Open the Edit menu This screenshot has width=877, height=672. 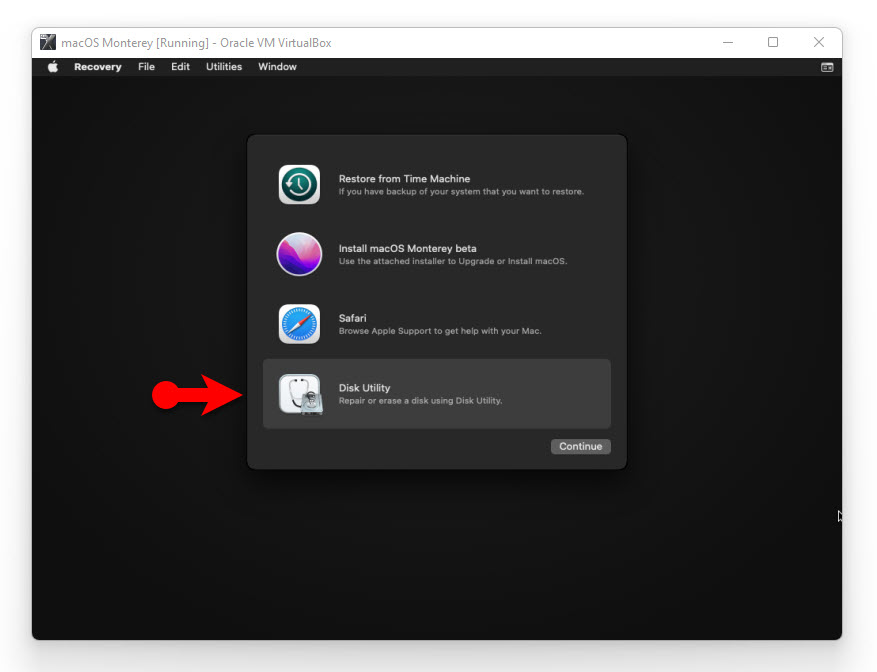point(180,67)
